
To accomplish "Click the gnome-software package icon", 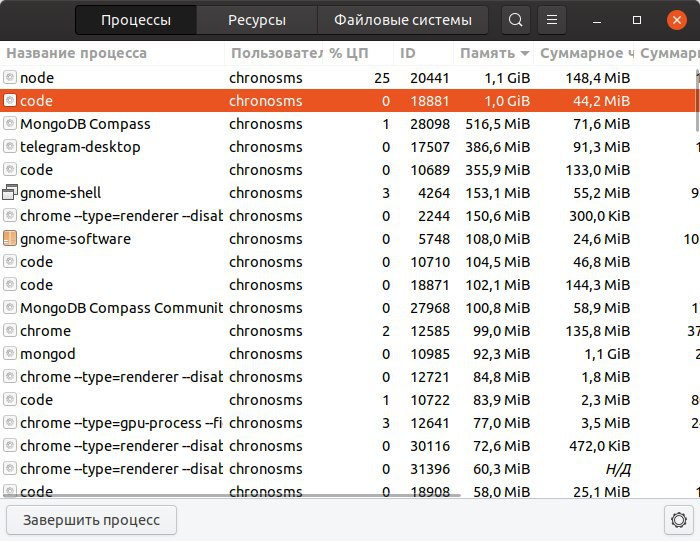I will click(10, 238).
